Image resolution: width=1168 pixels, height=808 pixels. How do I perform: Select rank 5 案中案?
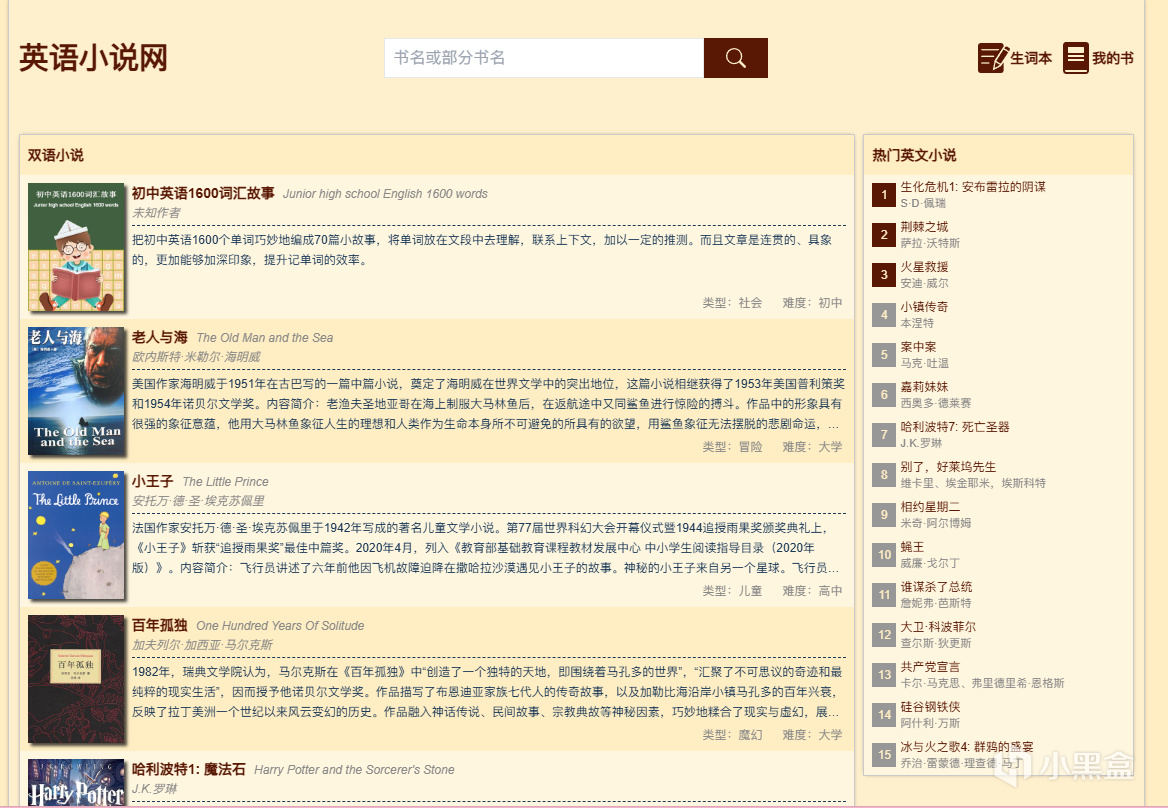point(918,347)
